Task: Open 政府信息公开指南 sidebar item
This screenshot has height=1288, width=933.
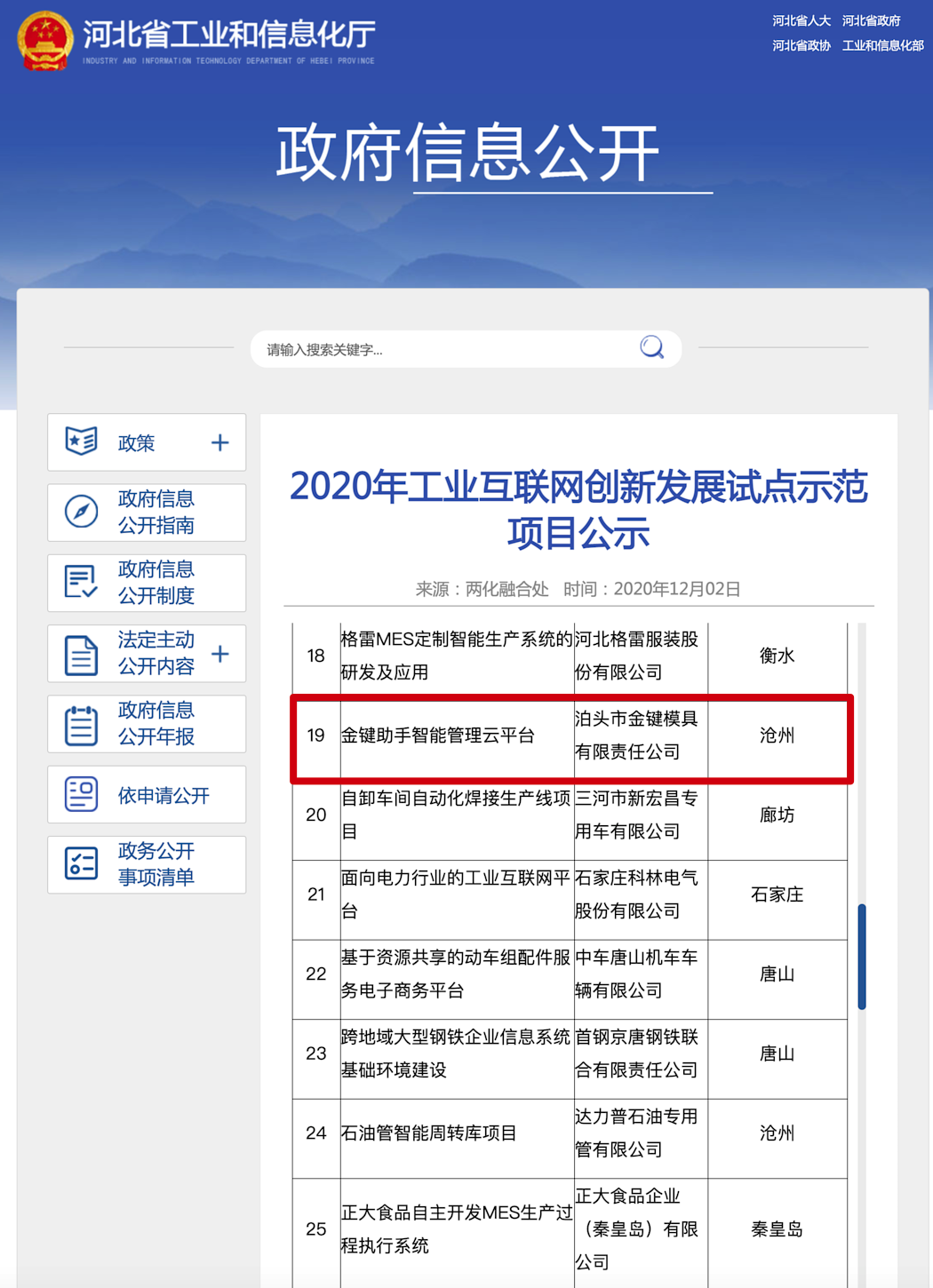Action: tap(147, 513)
